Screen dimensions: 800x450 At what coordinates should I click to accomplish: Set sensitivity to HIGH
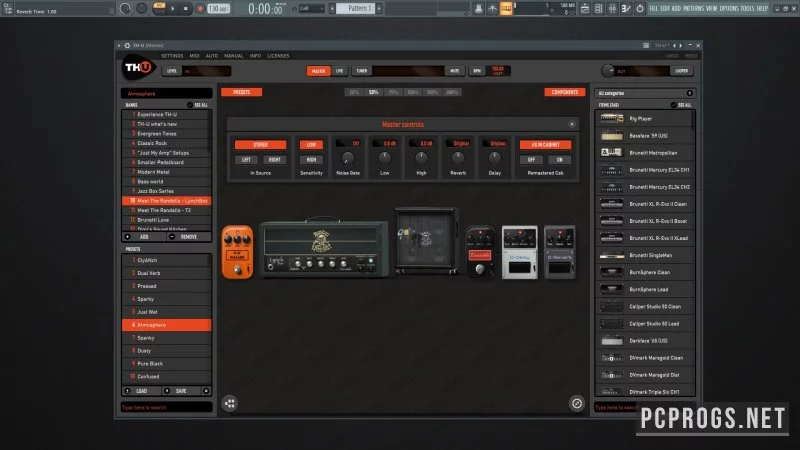click(311, 160)
